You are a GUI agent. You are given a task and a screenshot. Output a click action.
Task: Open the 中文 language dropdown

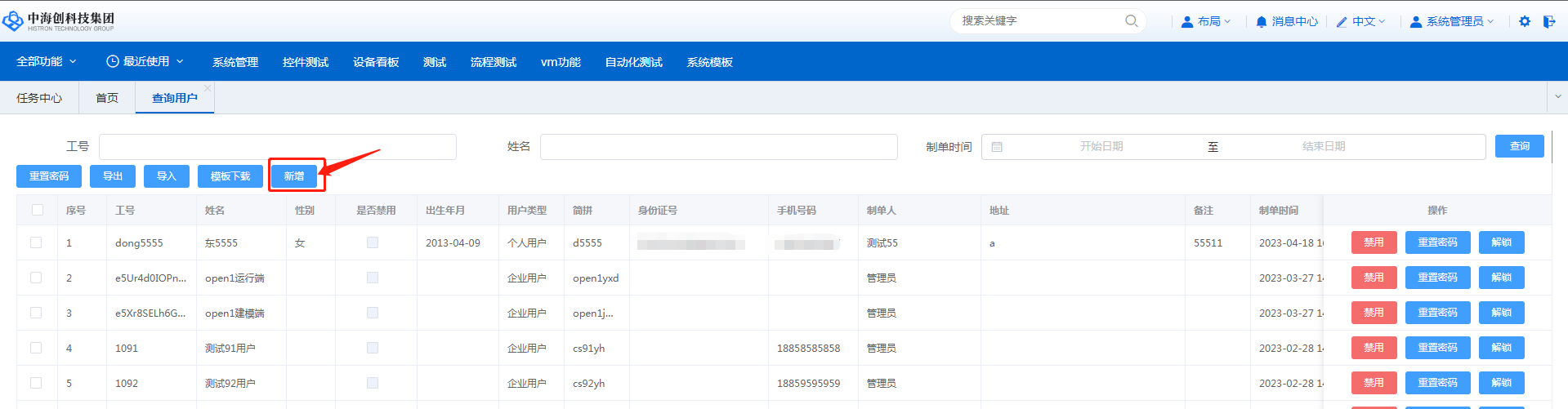pos(1360,21)
